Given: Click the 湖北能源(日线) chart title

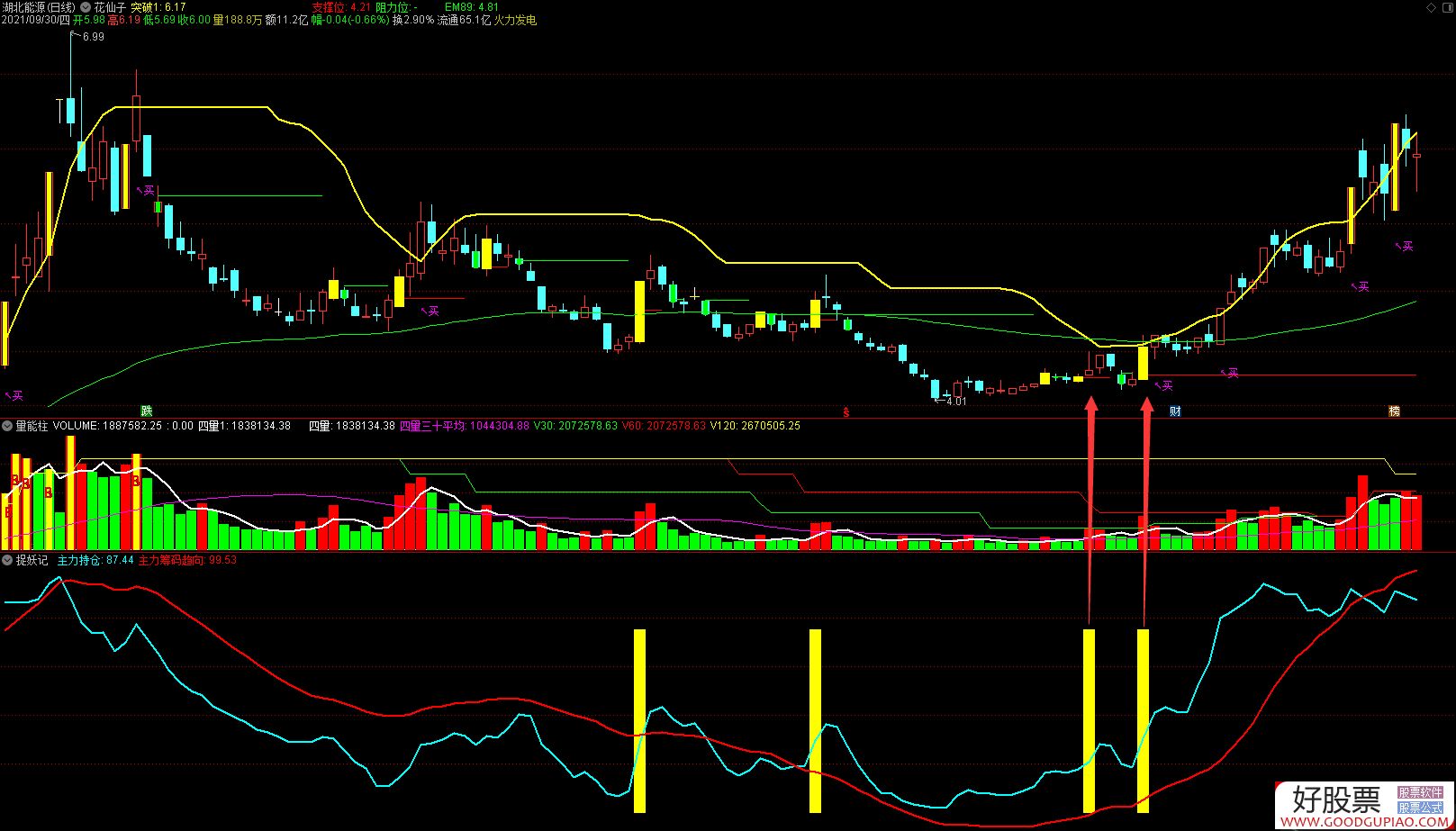Looking at the screenshot, I should point(39,7).
